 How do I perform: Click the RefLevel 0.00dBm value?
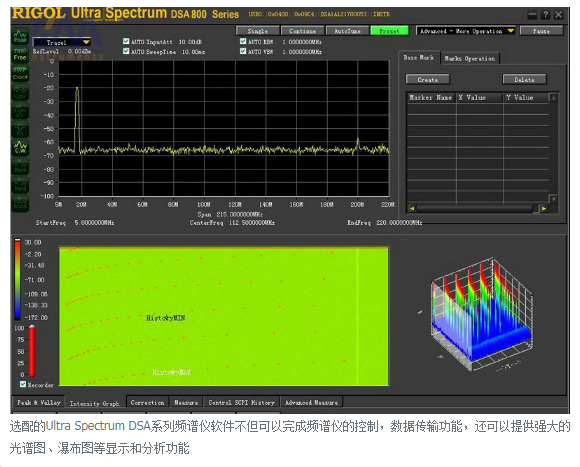coord(80,51)
